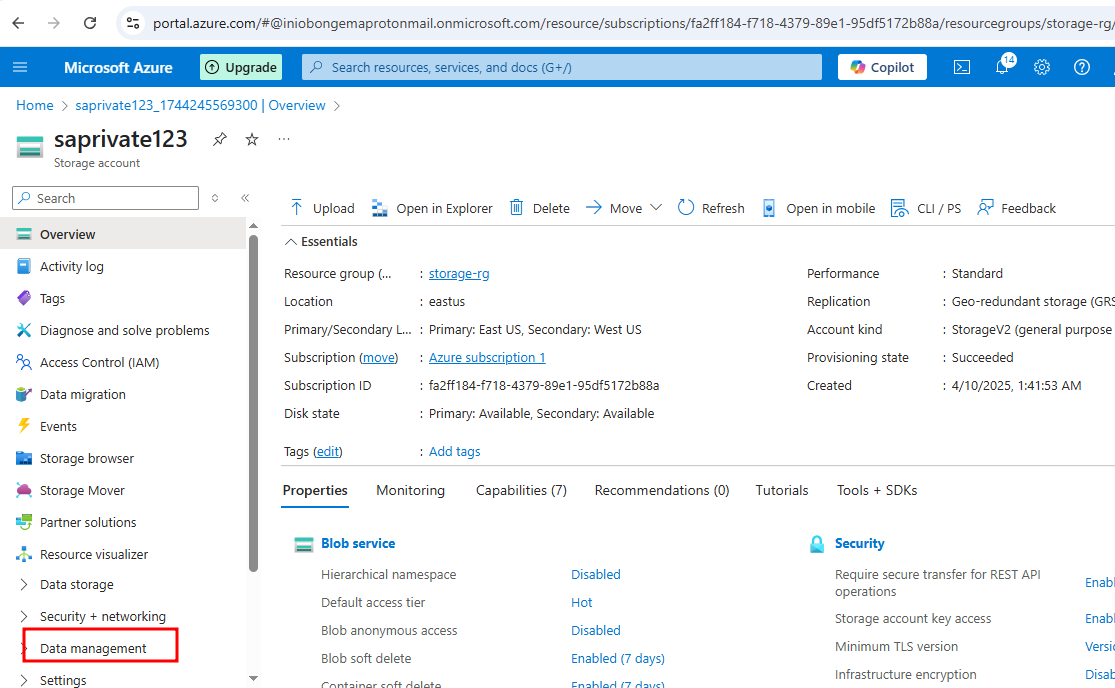The height and width of the screenshot is (688, 1115).
Task: Click Open in mobile
Action: [x=818, y=208]
